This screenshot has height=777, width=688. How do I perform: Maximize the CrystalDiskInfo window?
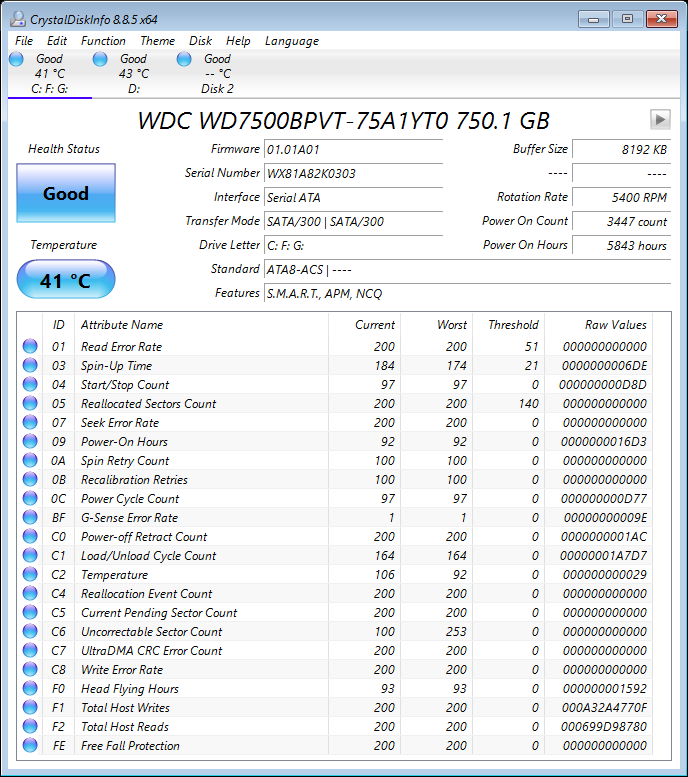[627, 19]
